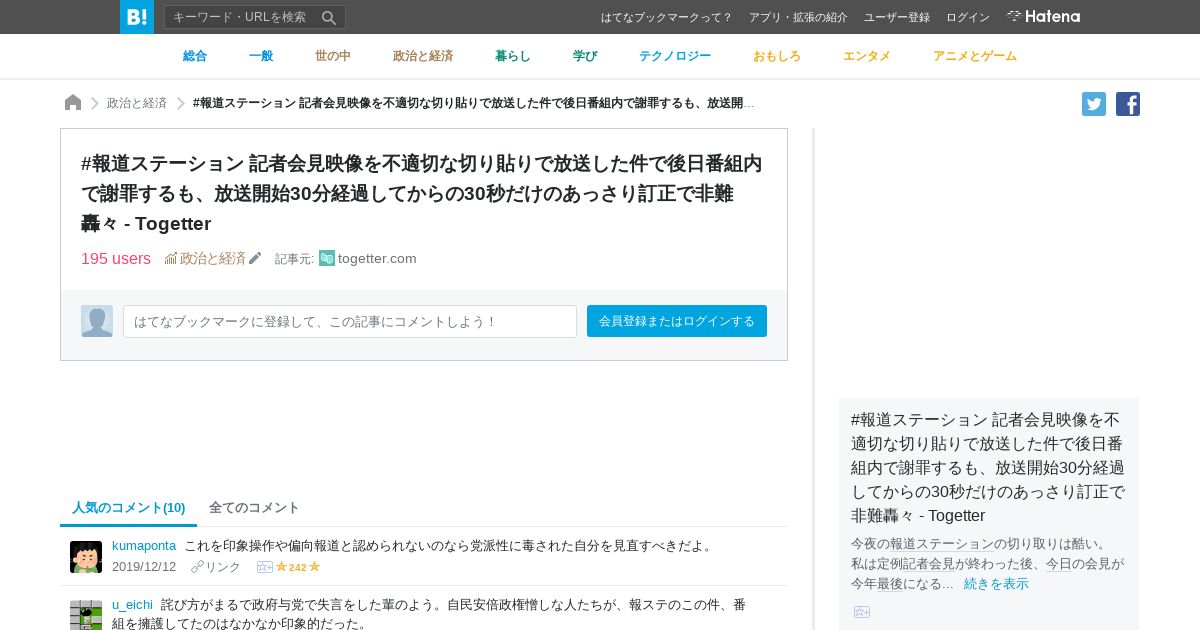
Task: Click リンク in kumaponta's comment
Action: (x=223, y=567)
